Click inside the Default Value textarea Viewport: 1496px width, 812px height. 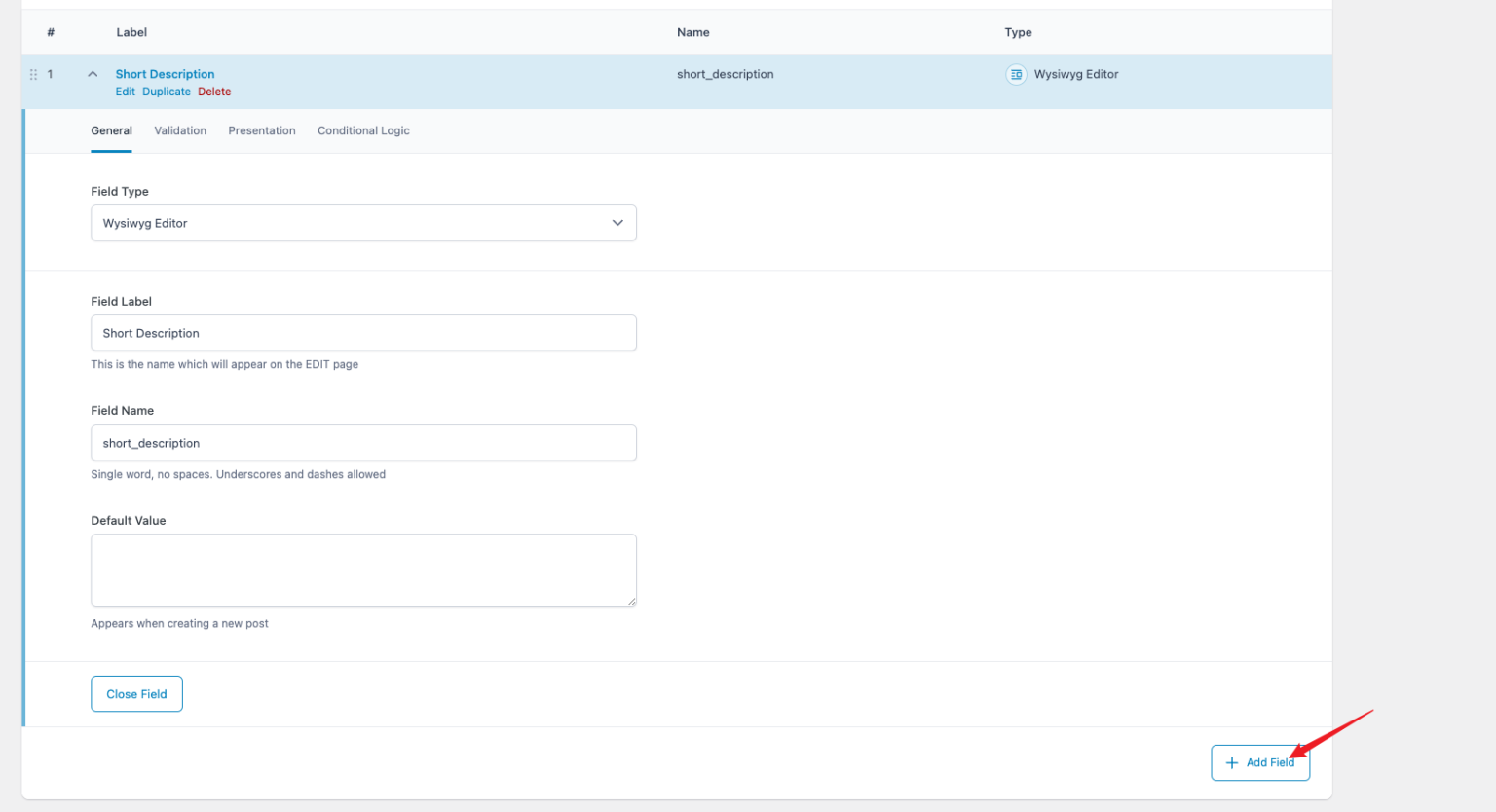click(x=362, y=570)
